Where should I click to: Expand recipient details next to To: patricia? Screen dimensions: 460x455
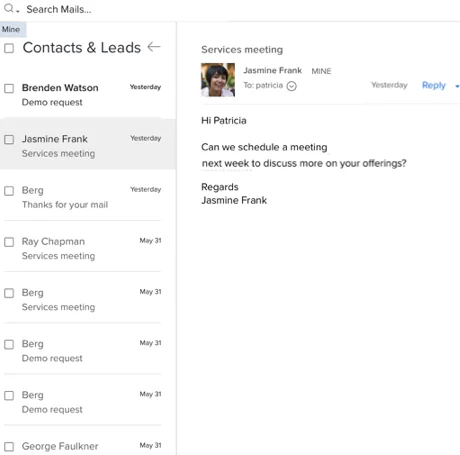tap(292, 86)
